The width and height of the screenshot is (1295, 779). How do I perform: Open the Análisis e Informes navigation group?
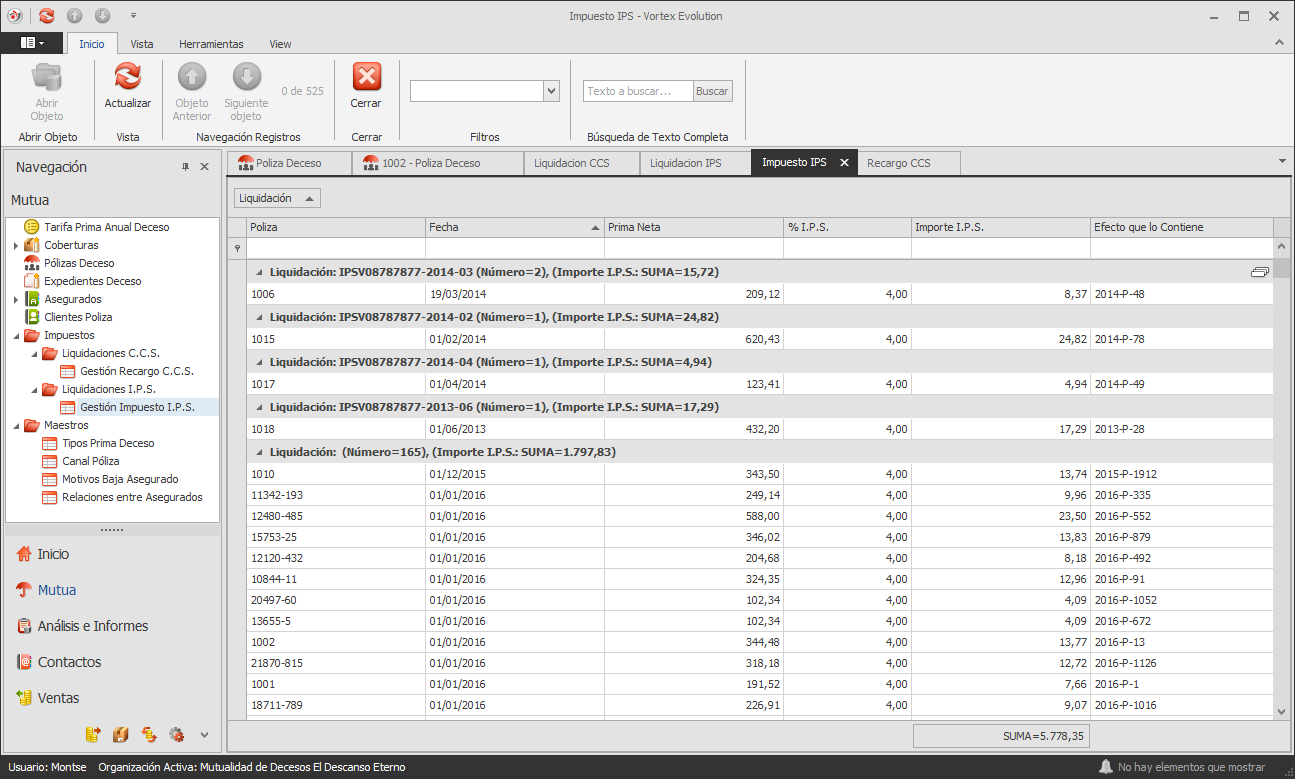tap(113, 626)
